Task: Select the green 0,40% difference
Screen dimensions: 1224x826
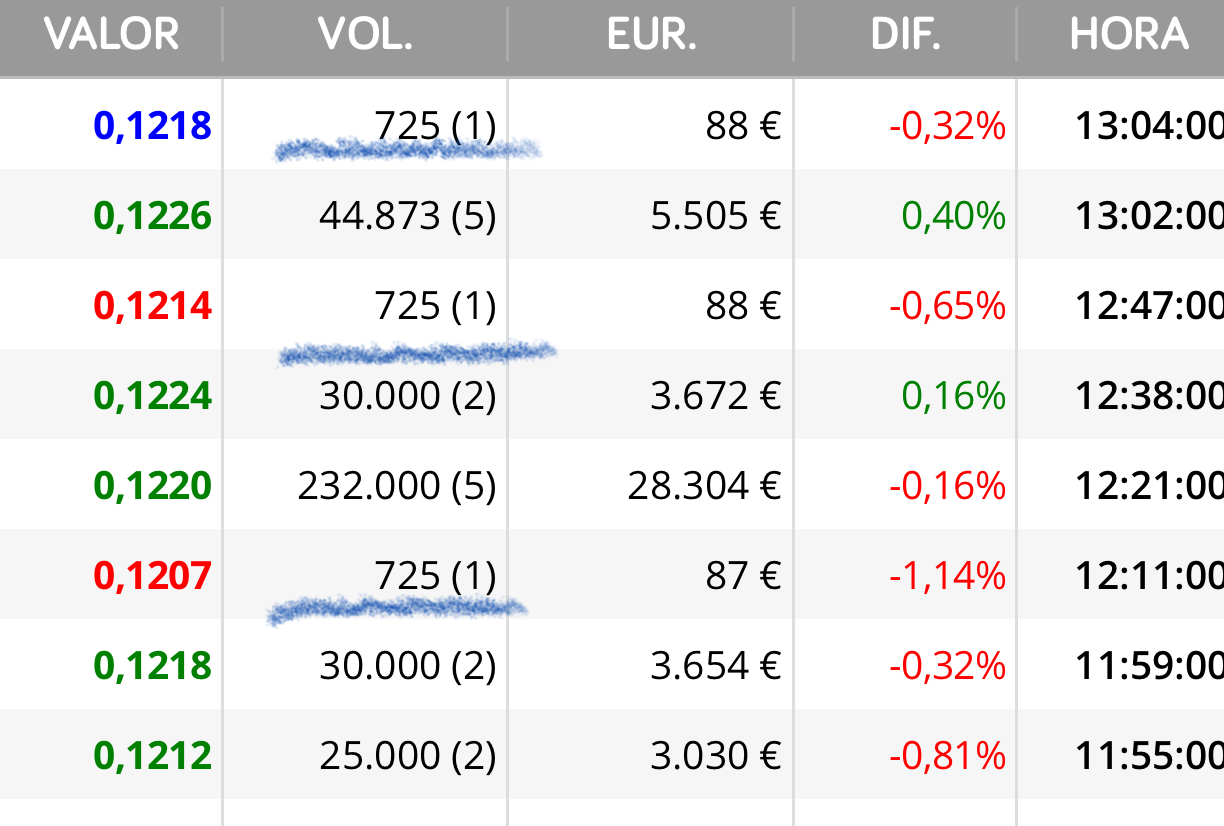Action: tap(953, 216)
